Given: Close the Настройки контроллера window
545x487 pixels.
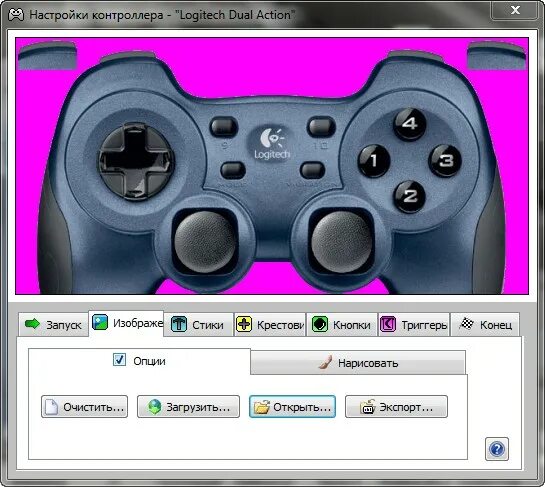Looking at the screenshot, I should [516, 10].
